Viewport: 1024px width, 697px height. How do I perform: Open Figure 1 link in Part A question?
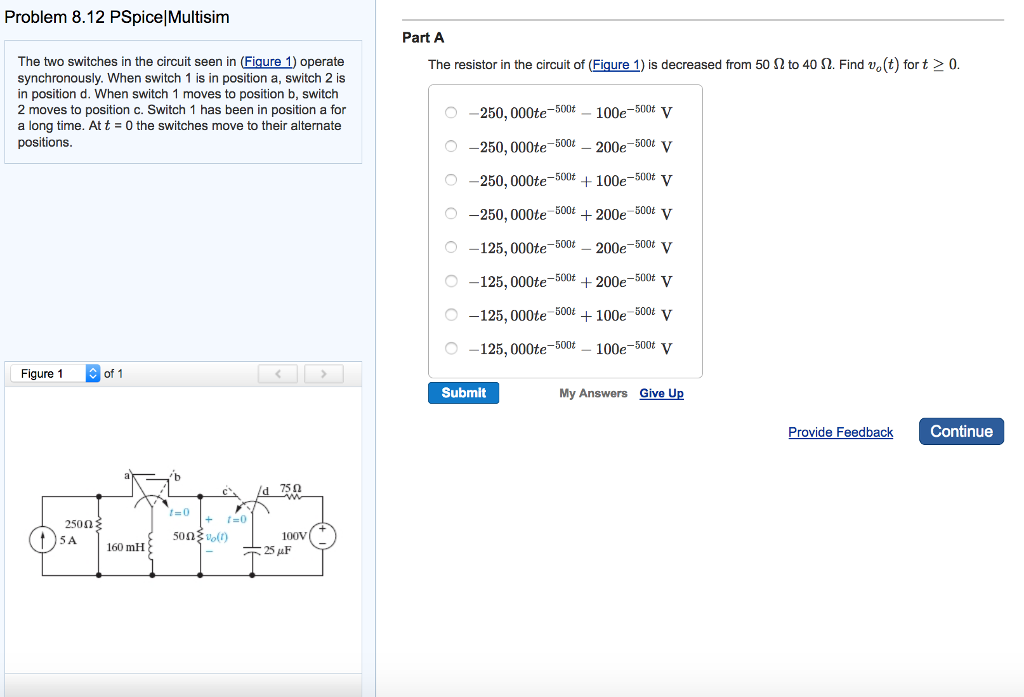pyautogui.click(x=616, y=65)
